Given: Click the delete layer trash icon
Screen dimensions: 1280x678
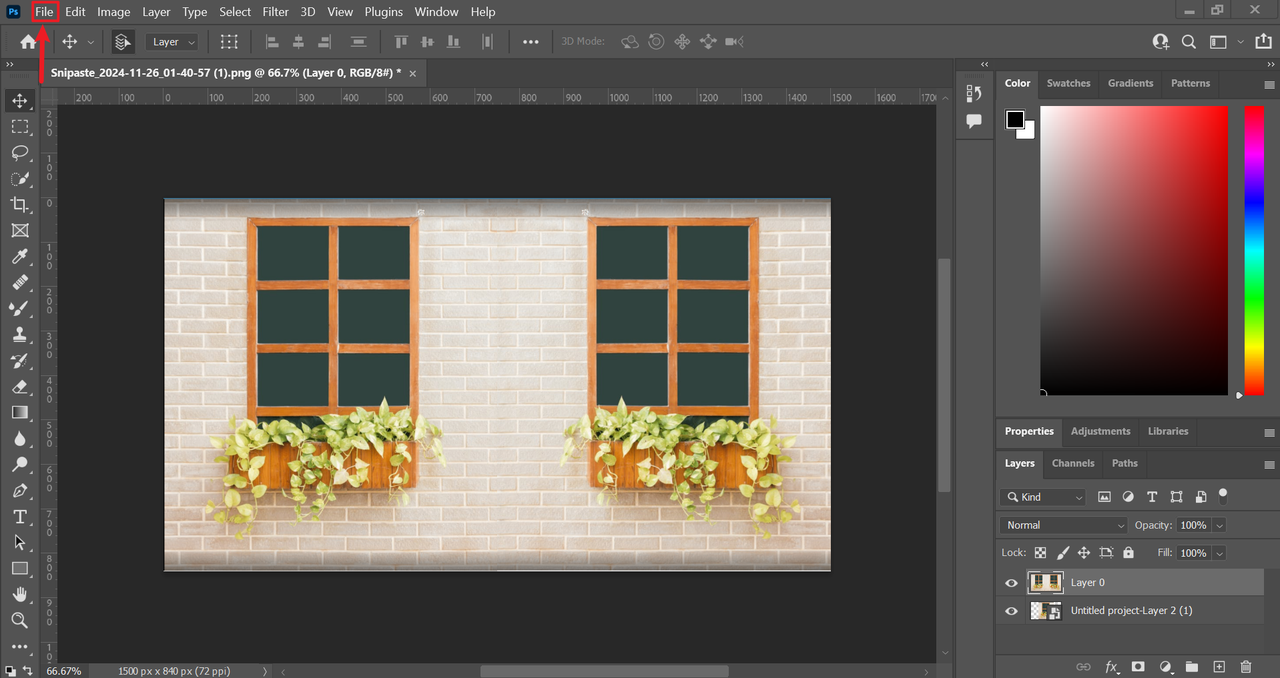Looking at the screenshot, I should coord(1245,667).
